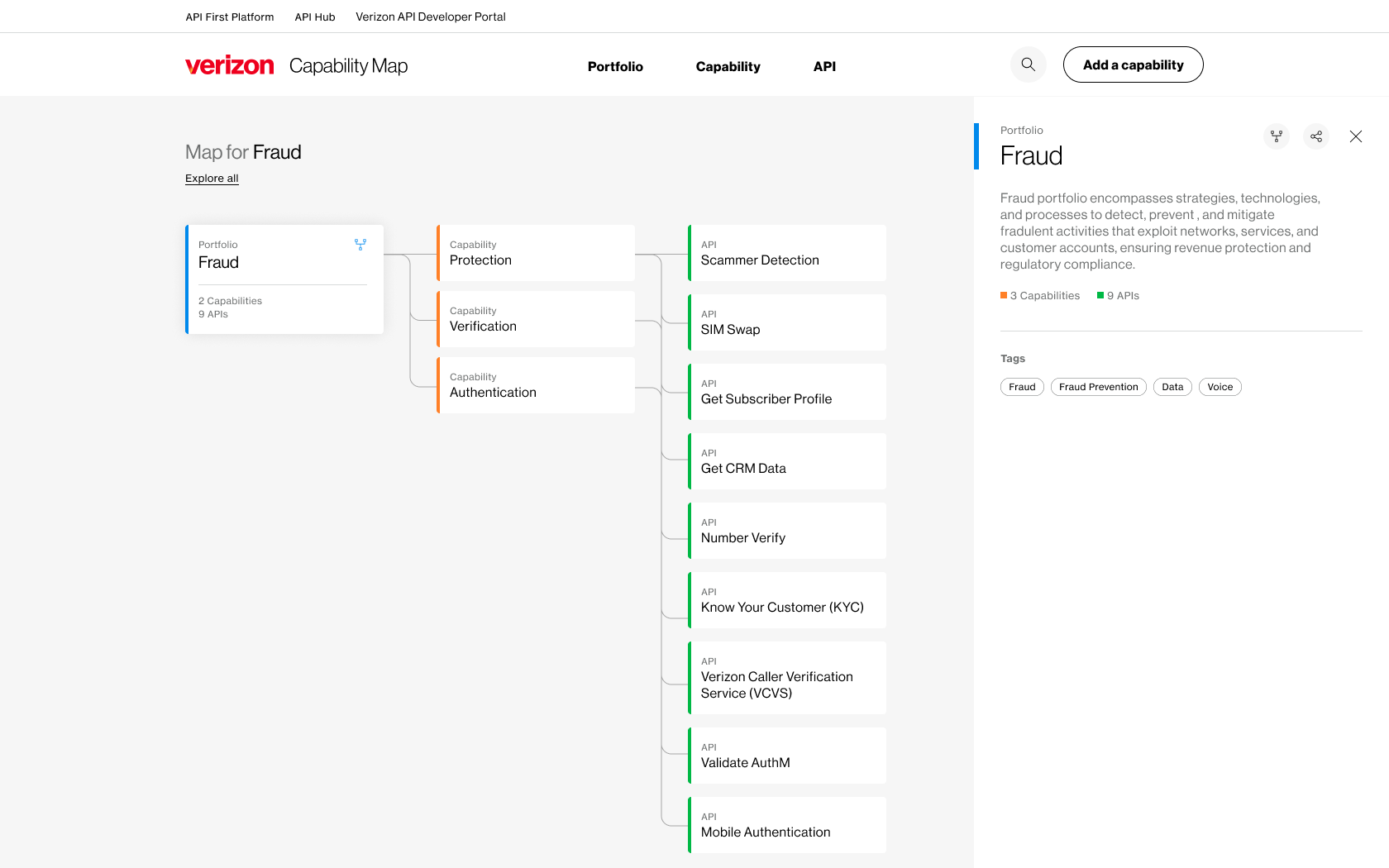1389x868 pixels.
Task: Open the Mobile Authentication API card
Action: coord(787,825)
